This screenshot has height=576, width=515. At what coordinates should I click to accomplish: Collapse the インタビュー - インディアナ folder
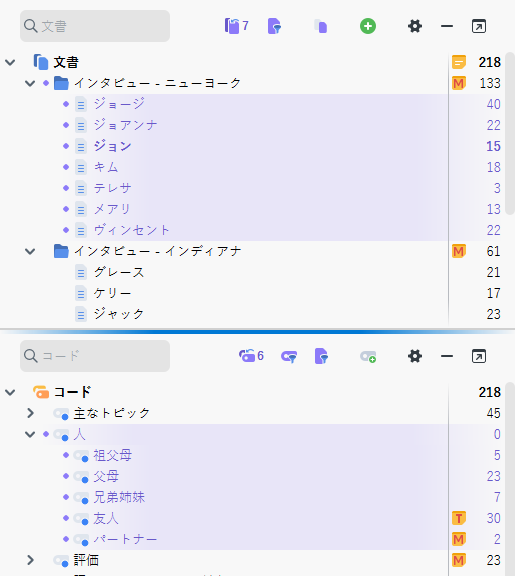(x=30, y=251)
